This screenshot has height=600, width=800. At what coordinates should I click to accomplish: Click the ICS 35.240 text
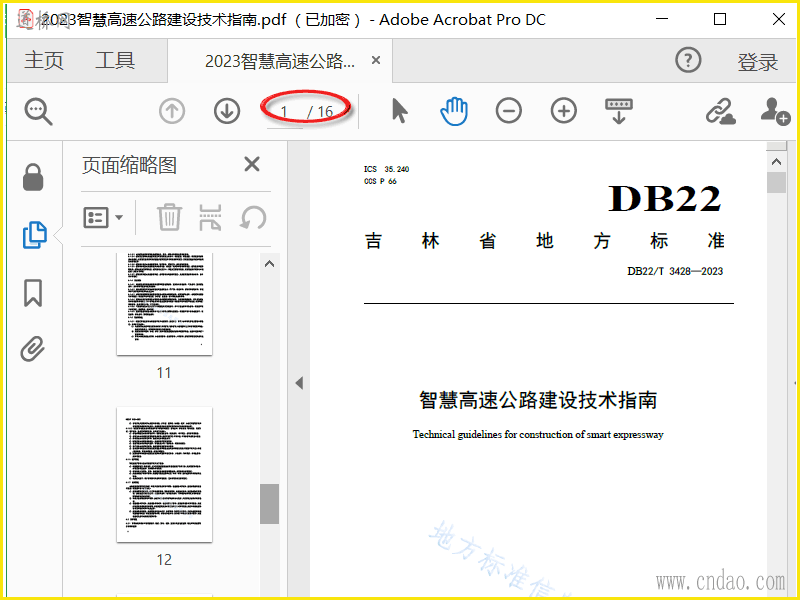coord(386,169)
